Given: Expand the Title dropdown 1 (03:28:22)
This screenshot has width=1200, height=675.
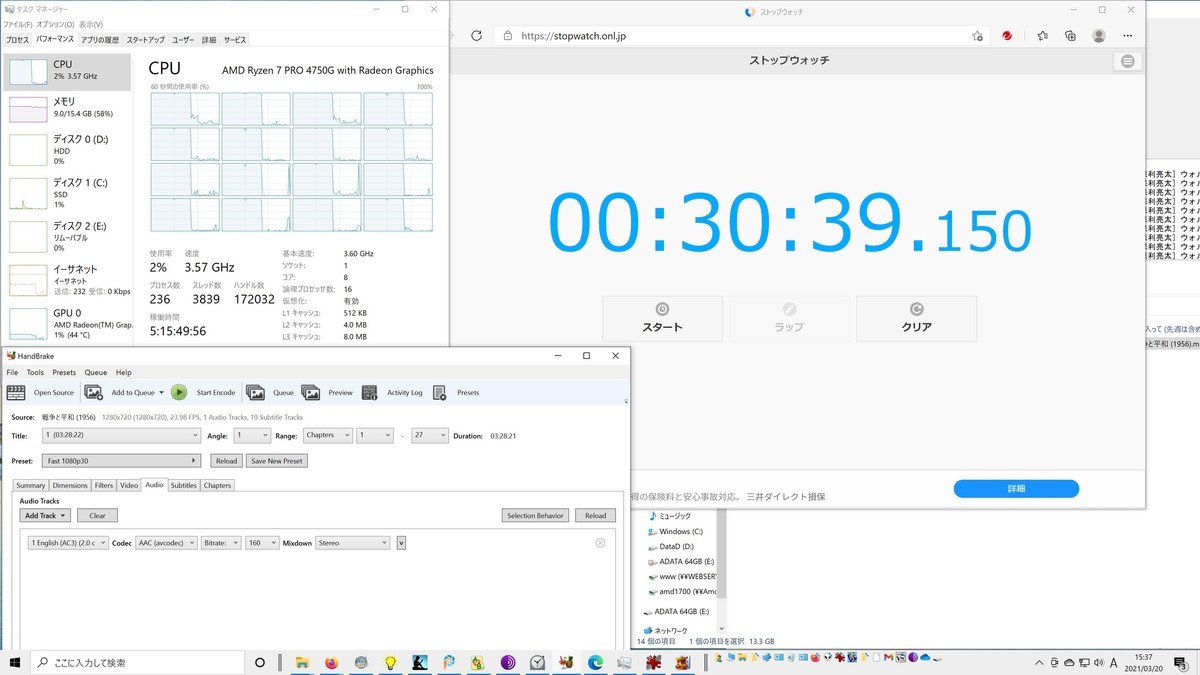Looking at the screenshot, I should (x=120, y=436).
